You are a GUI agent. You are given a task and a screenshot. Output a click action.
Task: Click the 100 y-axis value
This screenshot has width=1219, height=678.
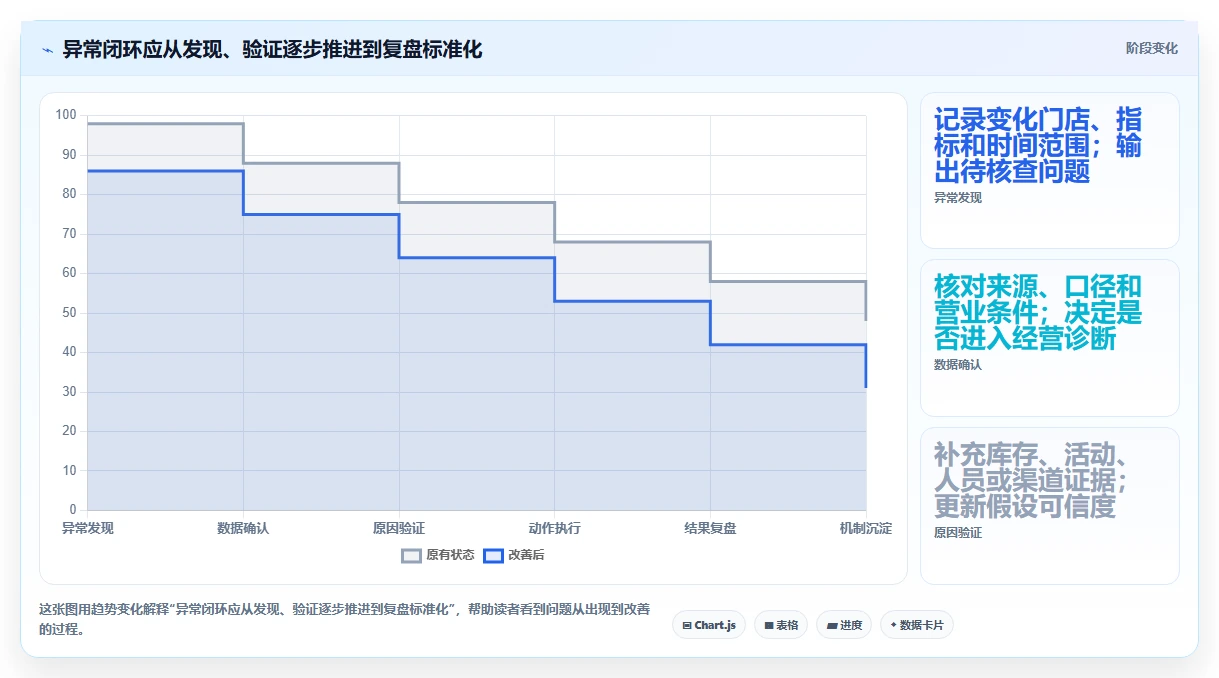pos(66,115)
